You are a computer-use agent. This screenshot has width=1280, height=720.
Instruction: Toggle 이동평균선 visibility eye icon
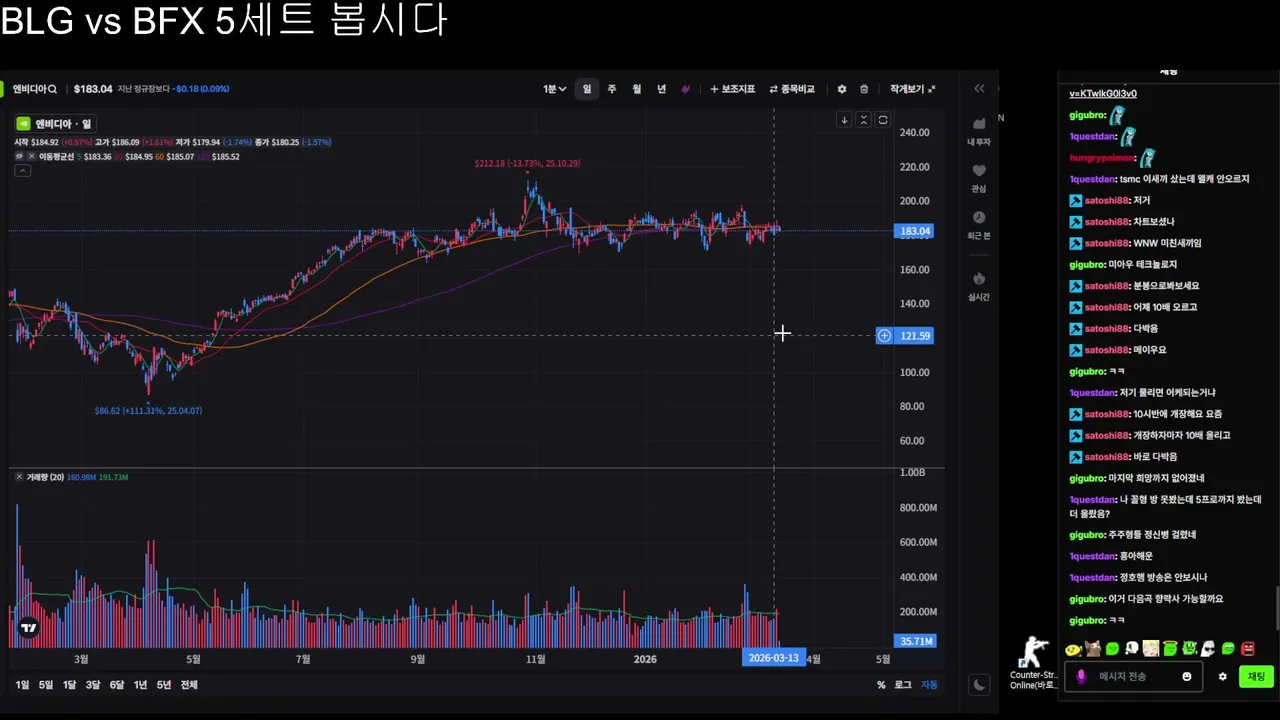pos(19,157)
